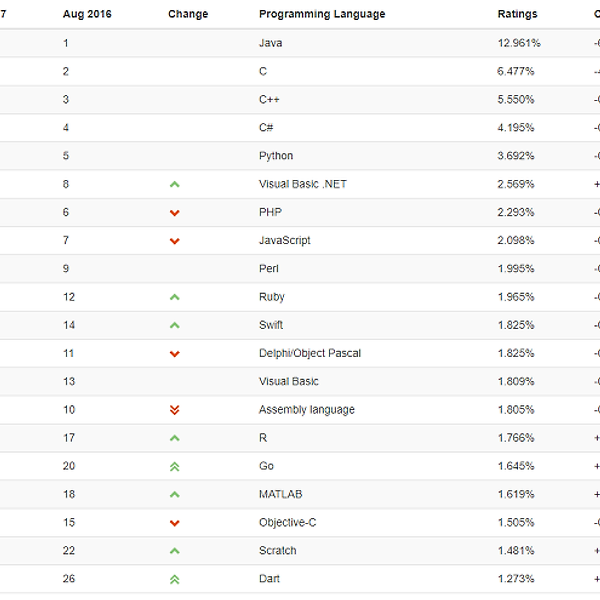Click the green up arrow beside MATLAB
Screen dimensions: 600x600
tap(174, 494)
